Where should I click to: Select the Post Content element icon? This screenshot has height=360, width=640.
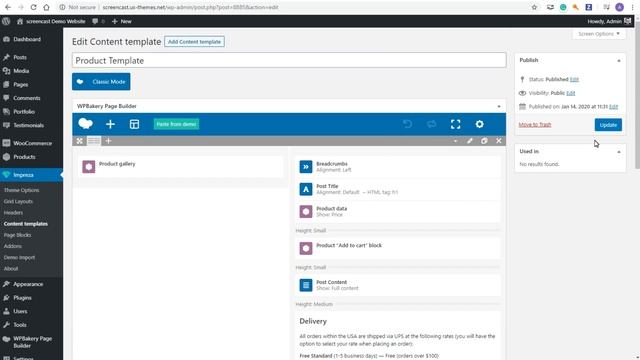306,285
